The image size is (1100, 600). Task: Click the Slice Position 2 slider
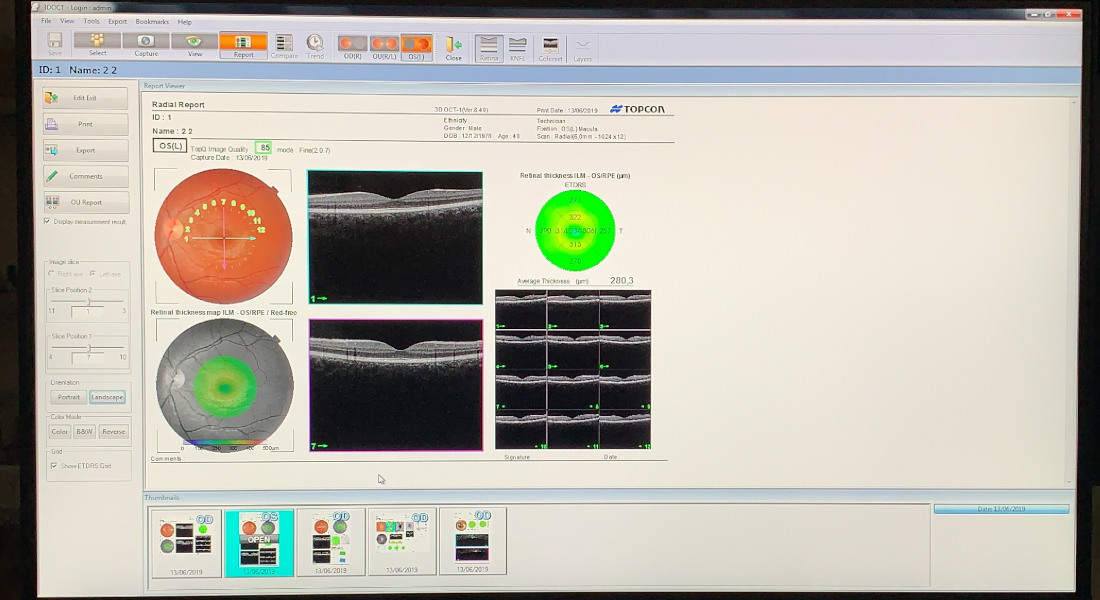point(88,302)
